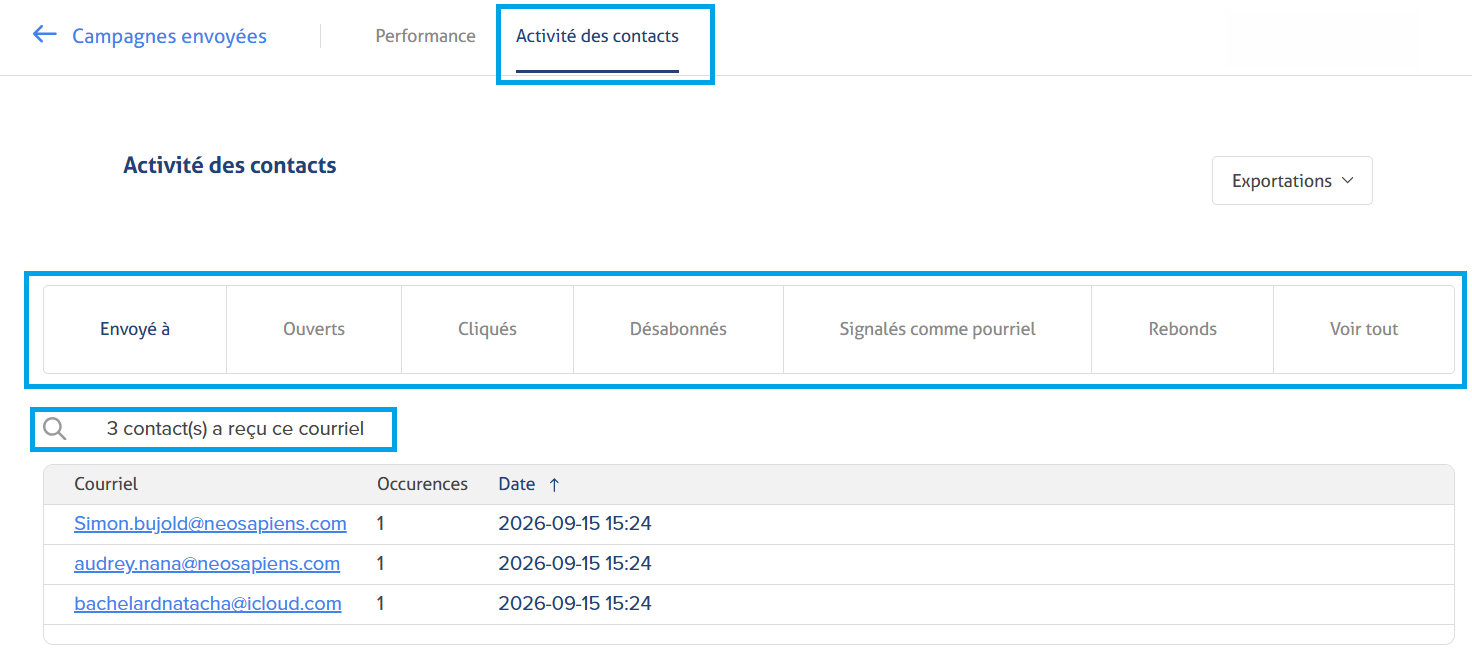The height and width of the screenshot is (660, 1472).
Task: Filter by Cliqués contacts
Action: [487, 329]
